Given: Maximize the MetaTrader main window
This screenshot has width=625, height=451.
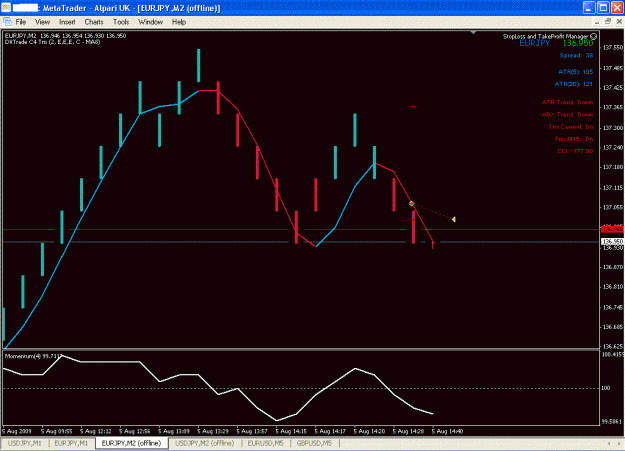Looking at the screenshot, I should coord(603,8).
